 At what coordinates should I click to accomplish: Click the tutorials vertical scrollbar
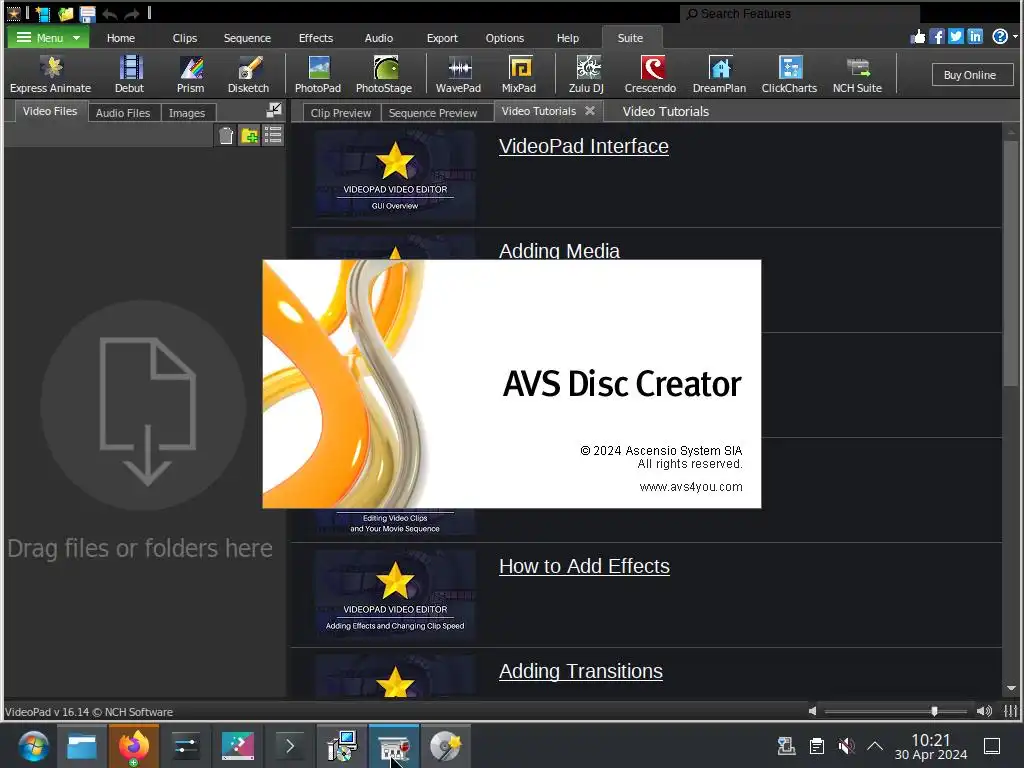coord(1011,261)
